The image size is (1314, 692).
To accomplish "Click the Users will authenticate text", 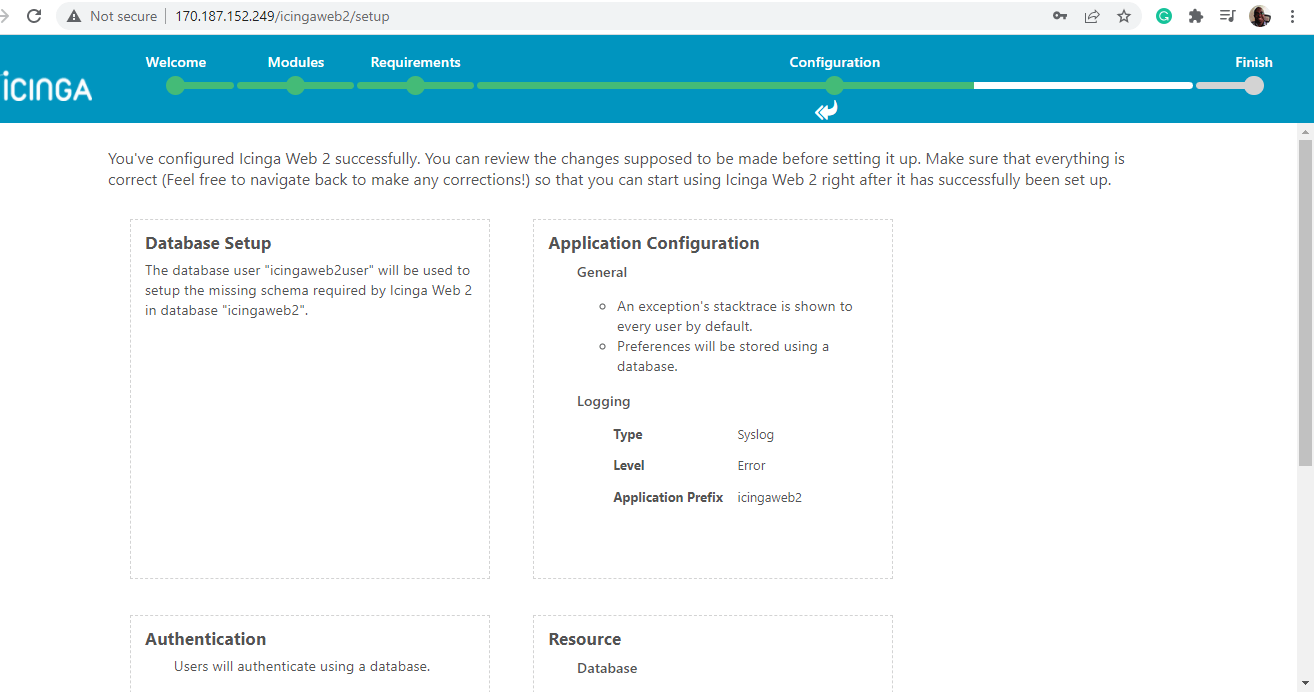I will pos(302,666).
